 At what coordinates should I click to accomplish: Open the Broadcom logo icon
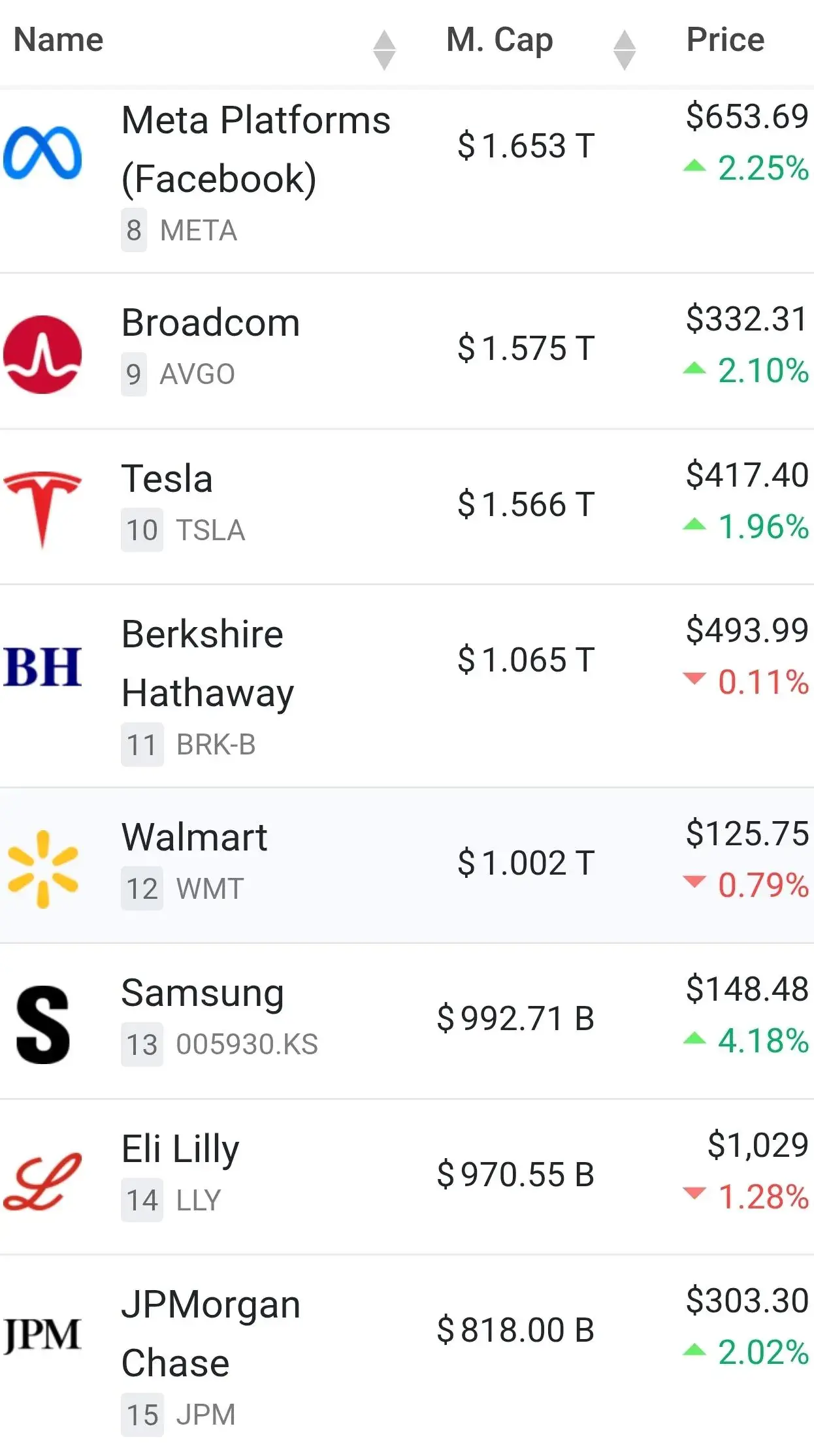pyautogui.click(x=42, y=355)
